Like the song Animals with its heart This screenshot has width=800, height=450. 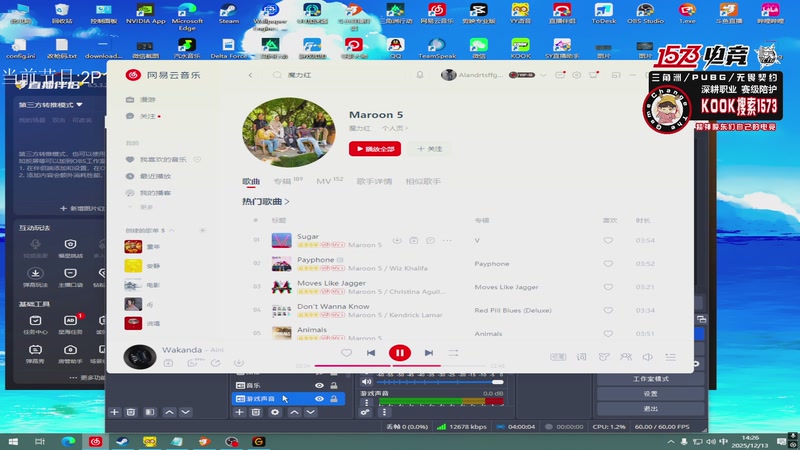click(608, 333)
